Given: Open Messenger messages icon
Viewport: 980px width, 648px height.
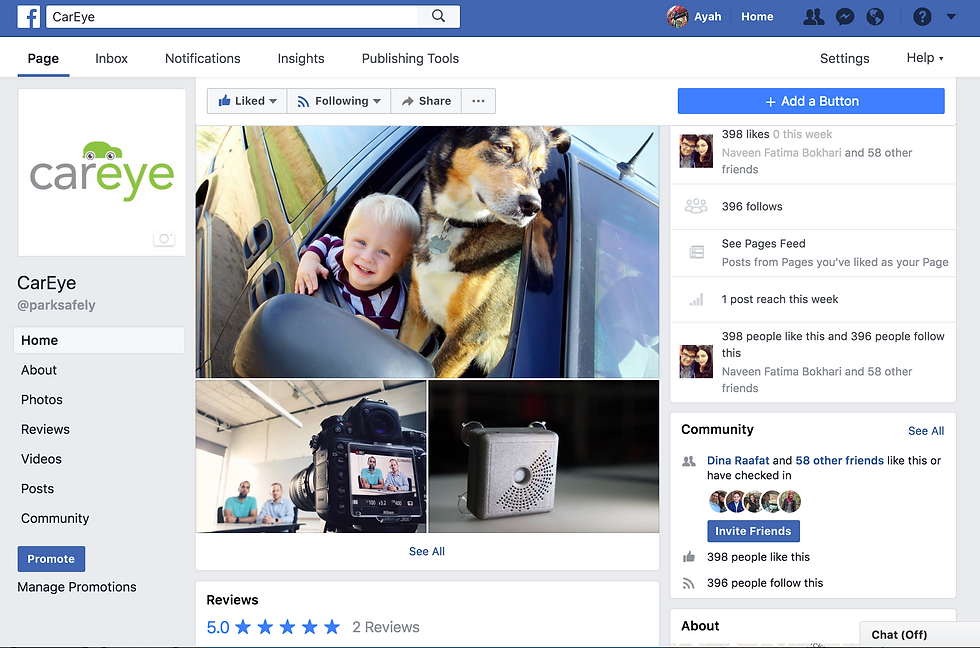Looking at the screenshot, I should (845, 17).
